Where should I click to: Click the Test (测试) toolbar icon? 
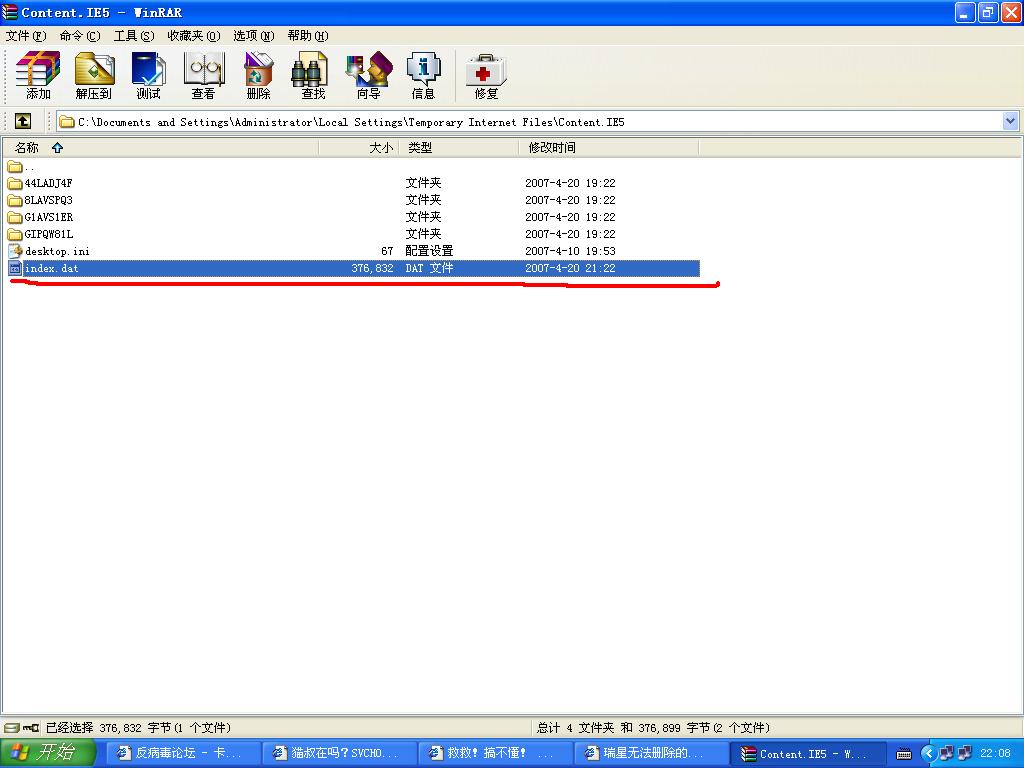(148, 76)
